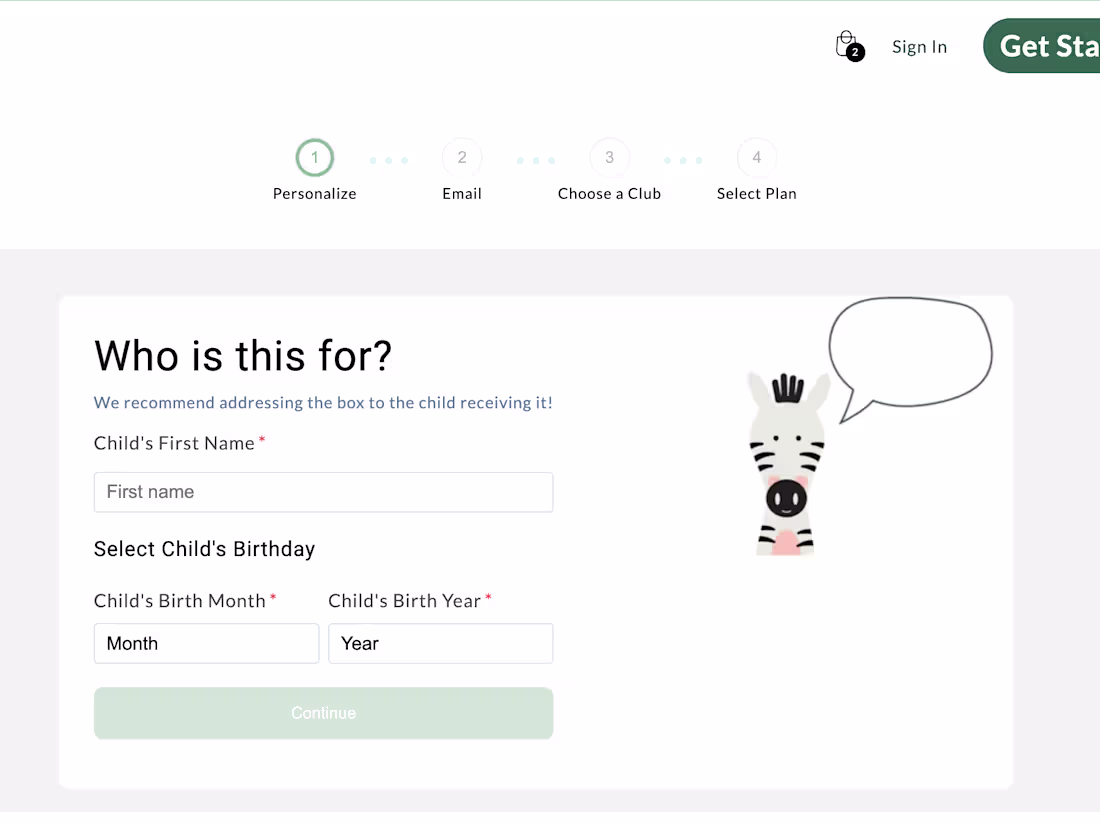The height and width of the screenshot is (825, 1100).
Task: Click the zebra mascot illustration
Action: click(x=787, y=460)
